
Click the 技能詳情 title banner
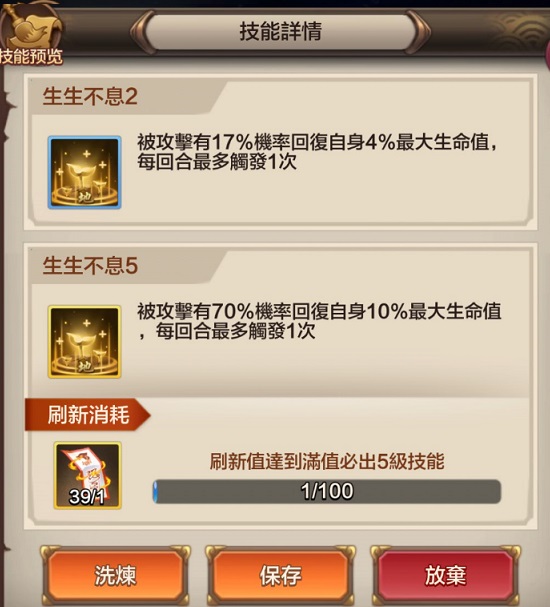(x=281, y=32)
